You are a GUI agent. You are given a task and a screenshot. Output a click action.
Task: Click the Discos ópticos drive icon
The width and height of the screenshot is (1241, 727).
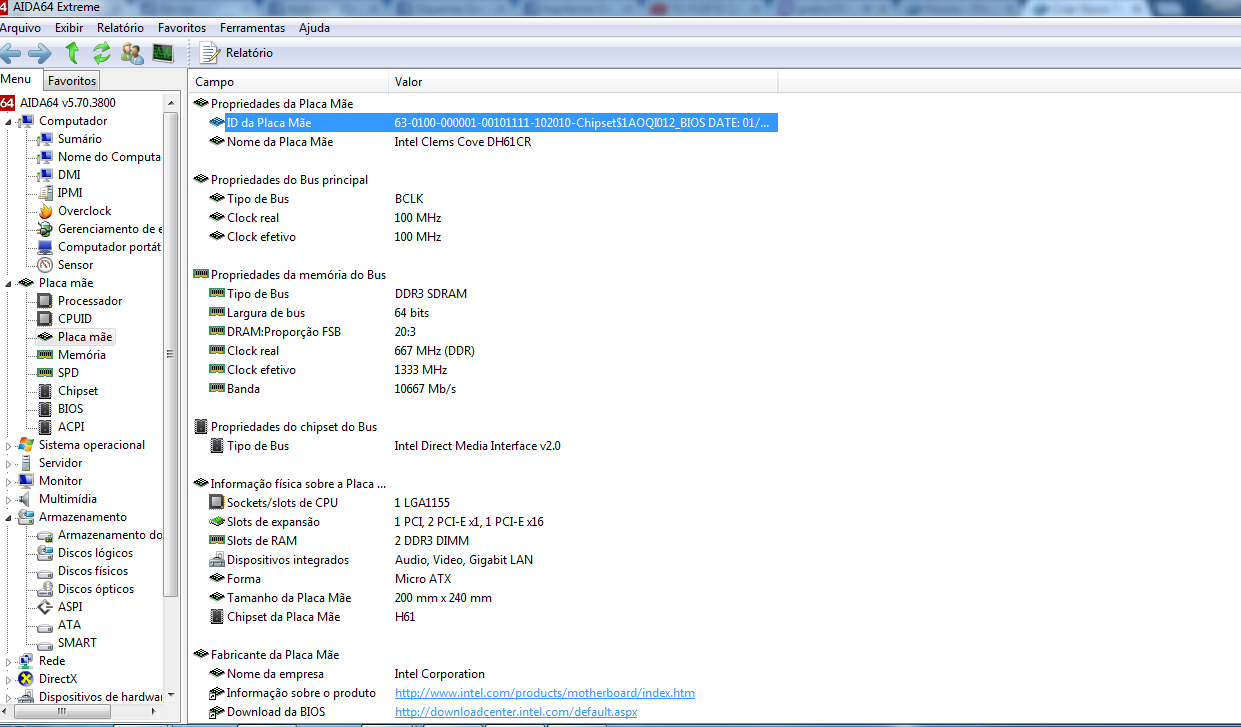click(x=45, y=589)
